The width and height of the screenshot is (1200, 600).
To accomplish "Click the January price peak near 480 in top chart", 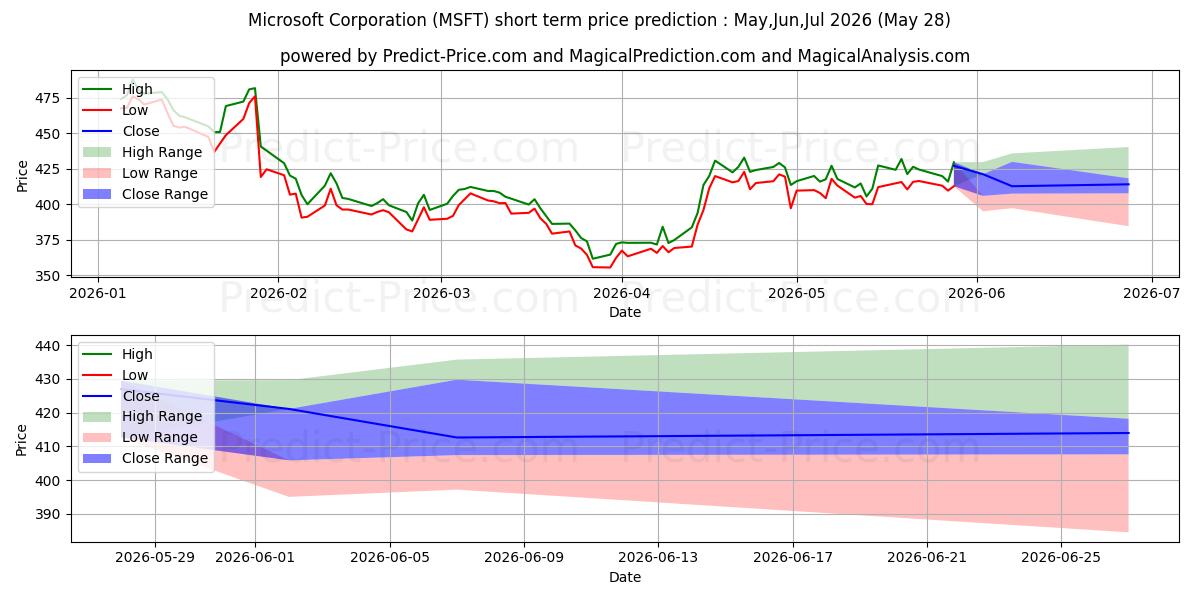I will (x=253, y=88).
